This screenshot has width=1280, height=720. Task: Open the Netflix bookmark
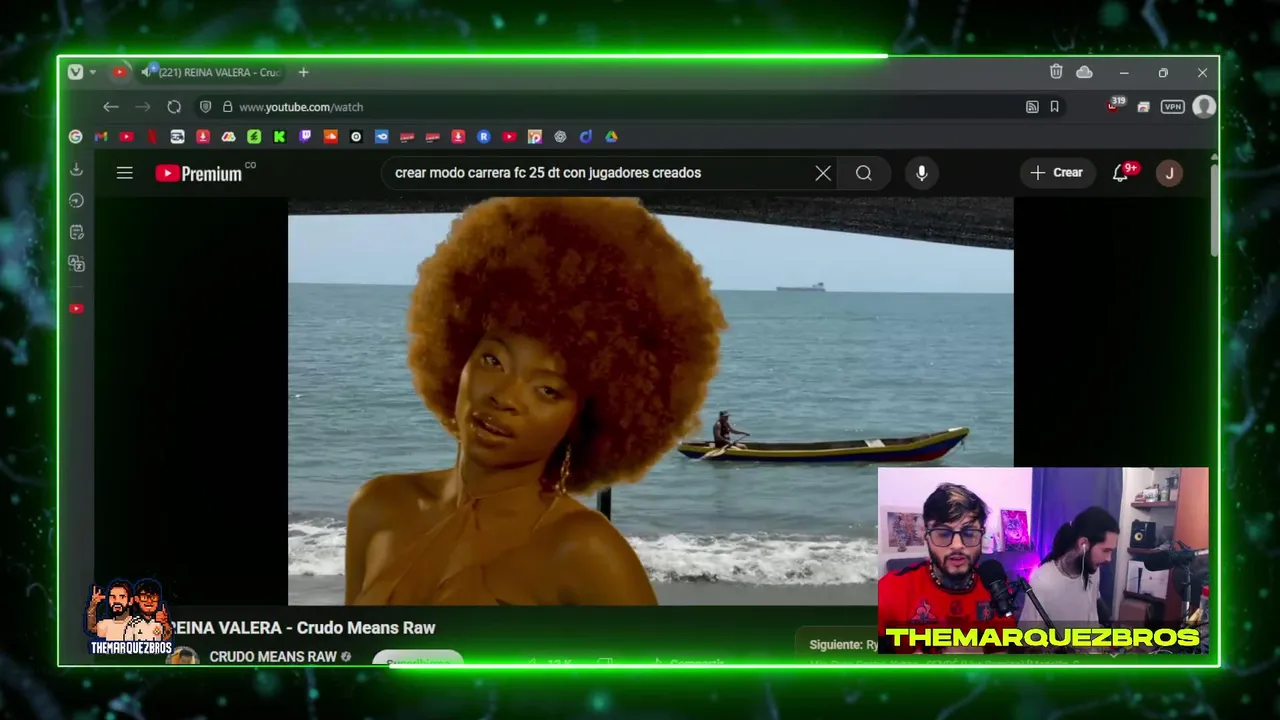[152, 137]
